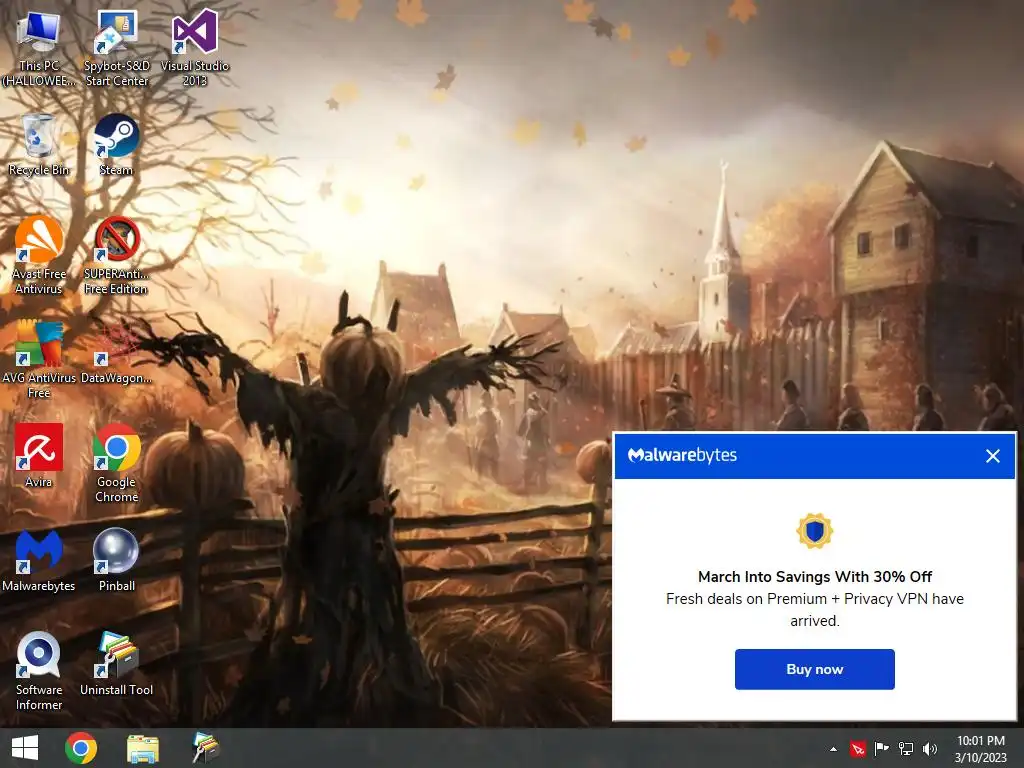Click the gold shield badge in popup
The height and width of the screenshot is (768, 1024).
814,531
